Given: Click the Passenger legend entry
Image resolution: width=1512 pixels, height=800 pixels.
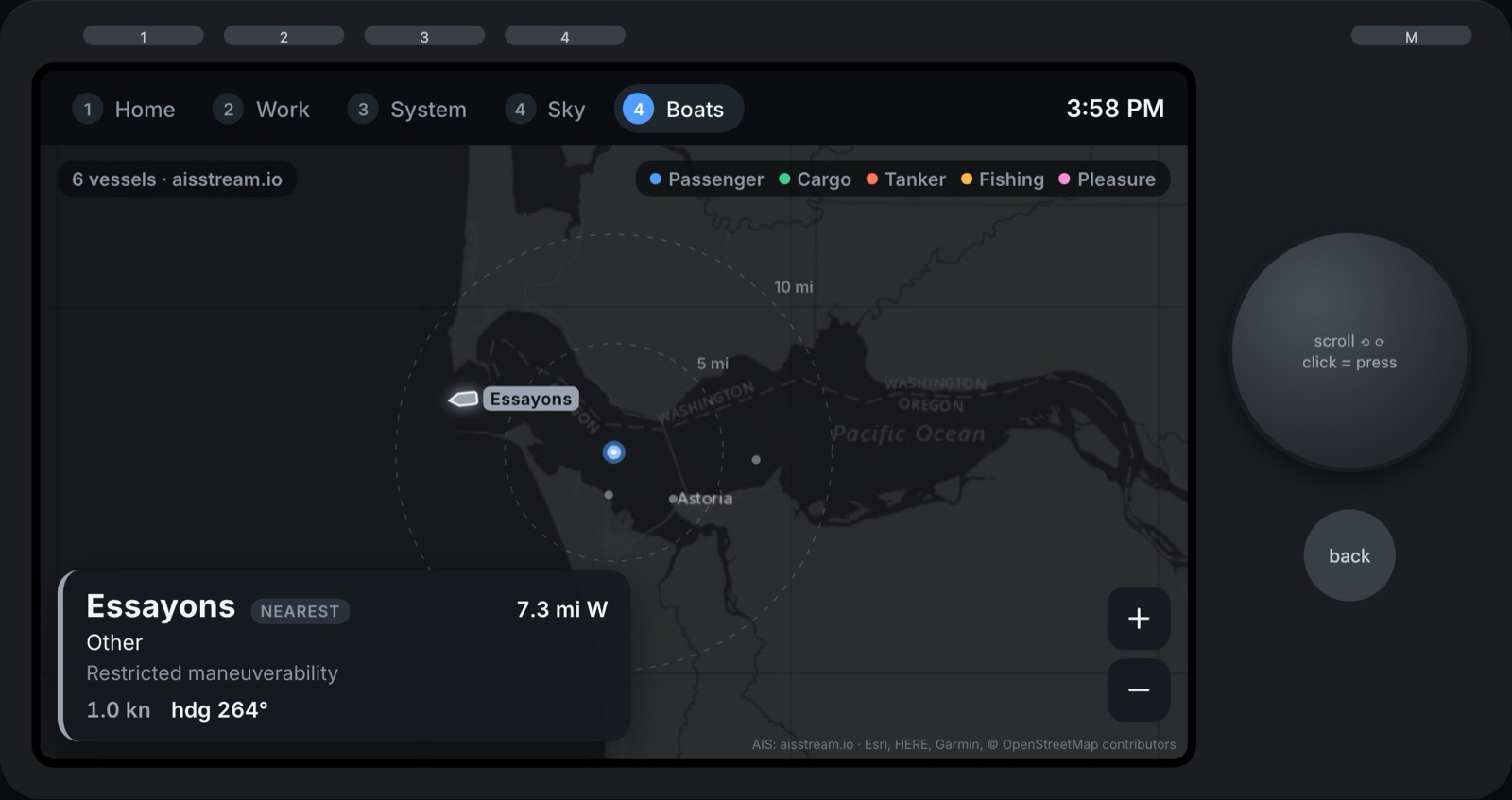Looking at the screenshot, I should [706, 179].
